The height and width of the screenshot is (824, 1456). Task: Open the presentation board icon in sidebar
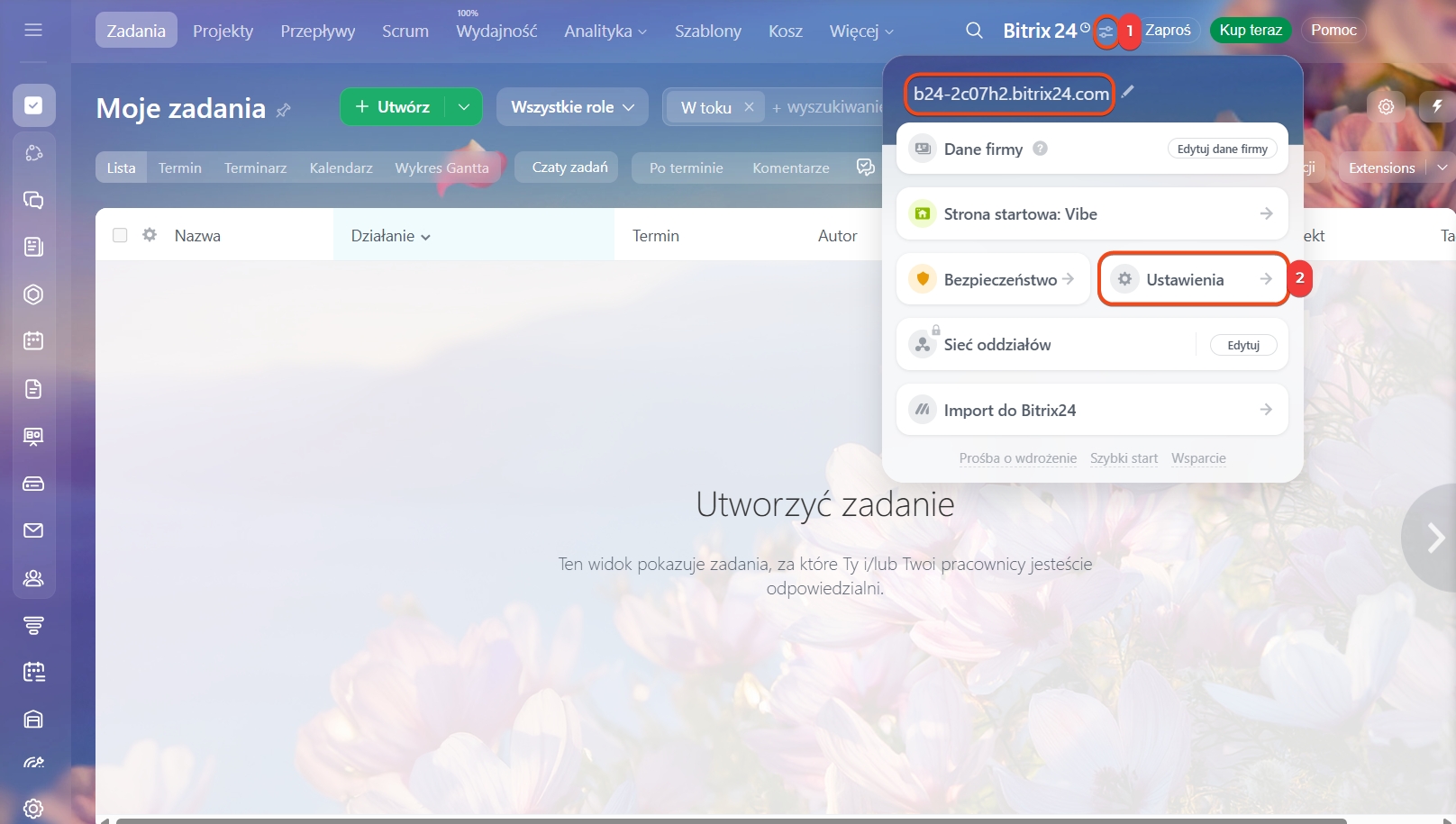[33, 437]
